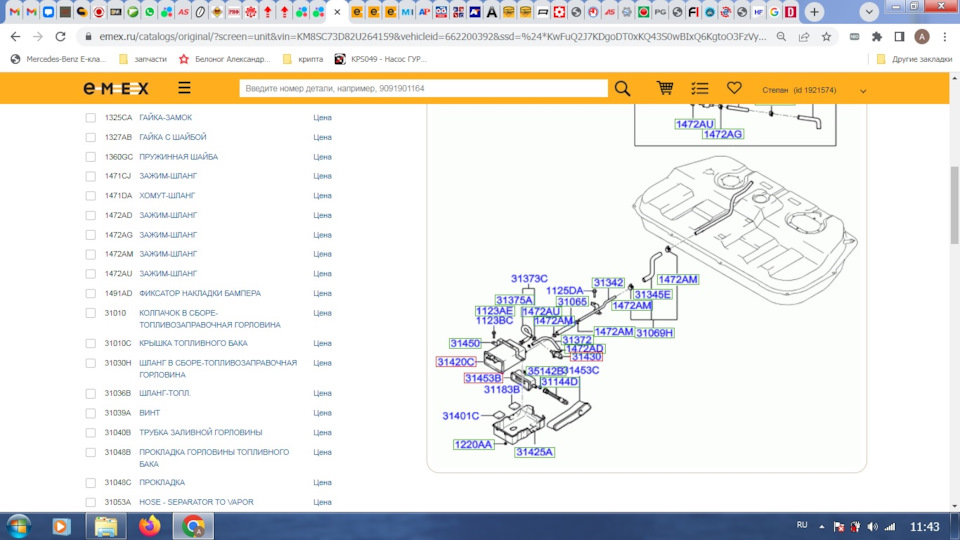Click Цена link for ПРУЖИННАЯ ШАЙБА
The width and height of the screenshot is (960, 540).
pos(322,157)
